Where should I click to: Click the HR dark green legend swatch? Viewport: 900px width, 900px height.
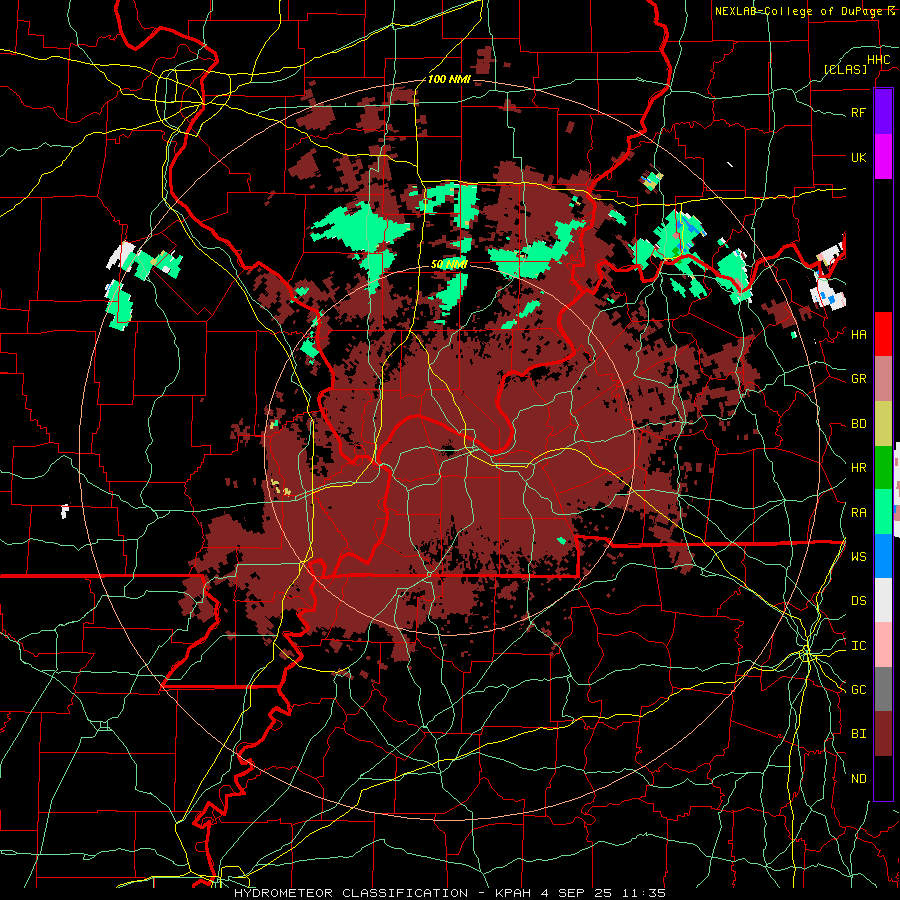[x=883, y=467]
